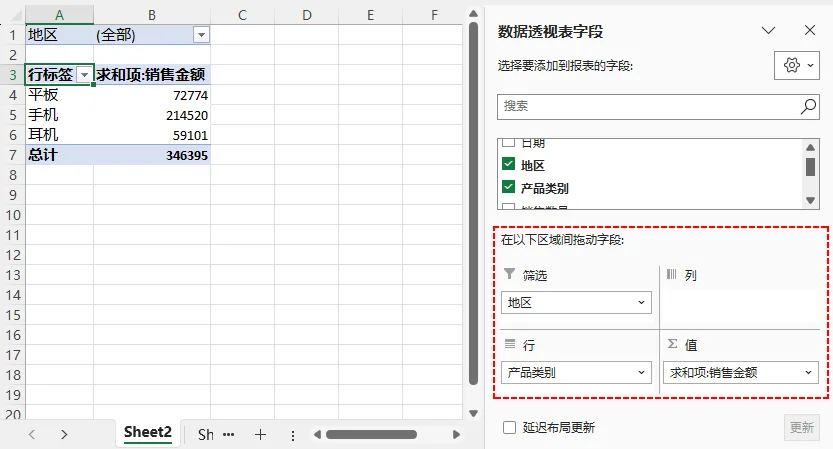This screenshot has height=449, width=833.
Task: Open the 行标签 filter dropdown
Action: click(x=84, y=75)
